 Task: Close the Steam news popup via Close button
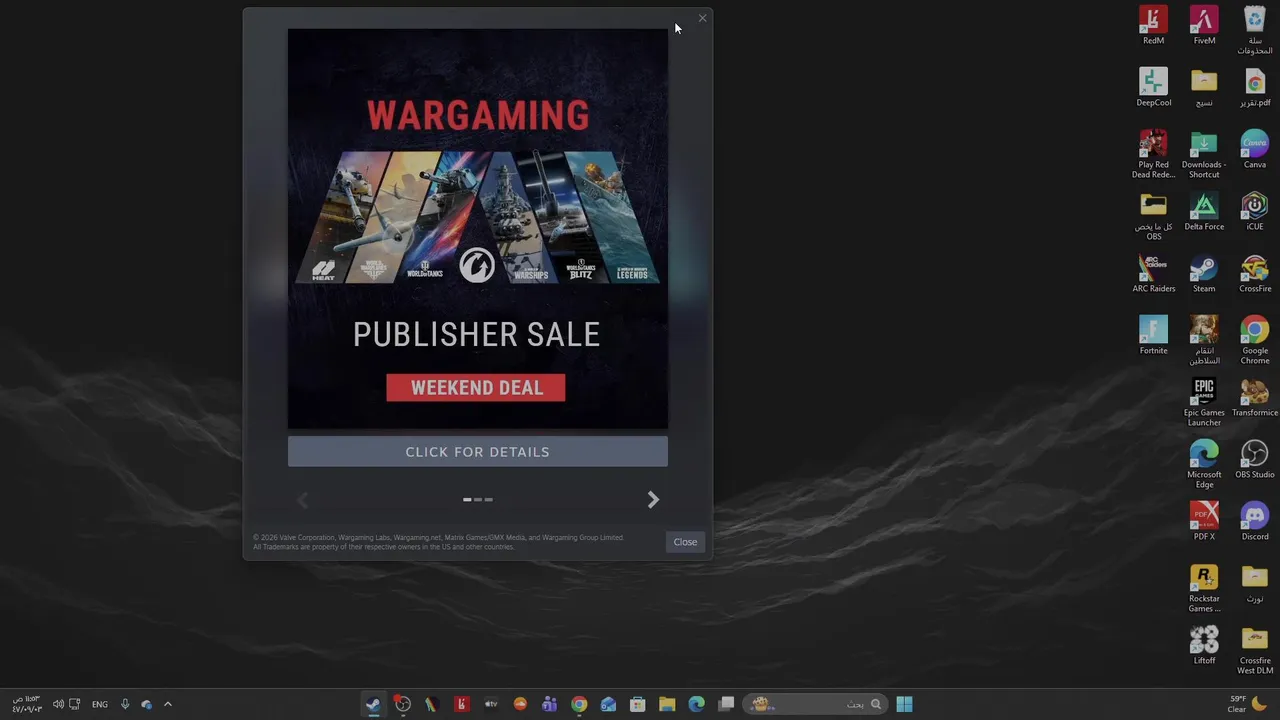tap(685, 542)
